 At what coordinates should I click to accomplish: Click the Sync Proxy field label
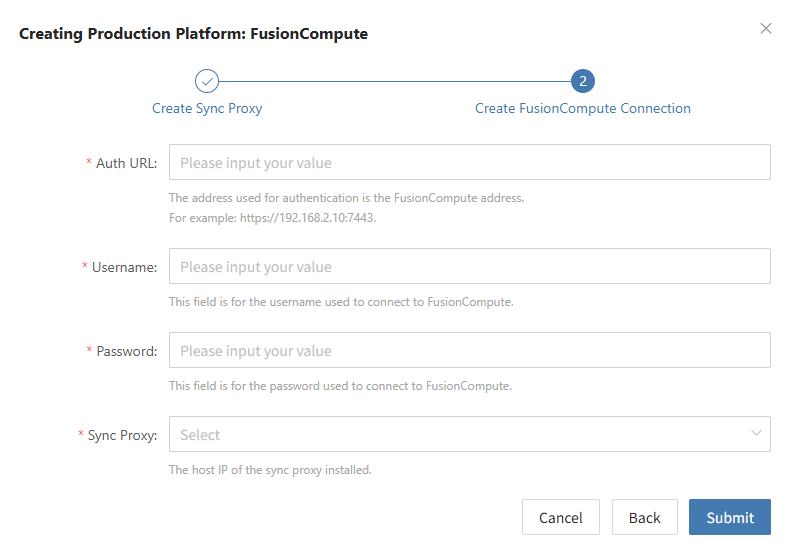click(x=122, y=436)
